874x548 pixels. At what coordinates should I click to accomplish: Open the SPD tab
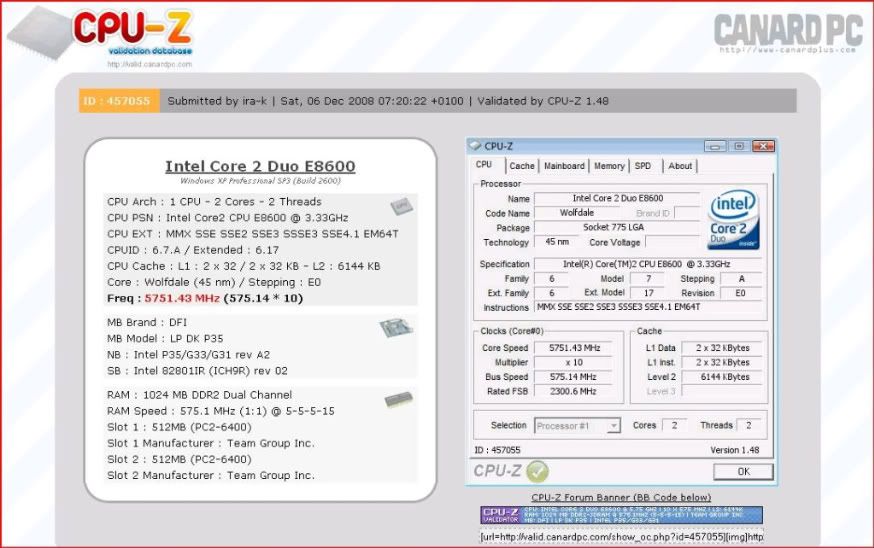pyautogui.click(x=643, y=166)
